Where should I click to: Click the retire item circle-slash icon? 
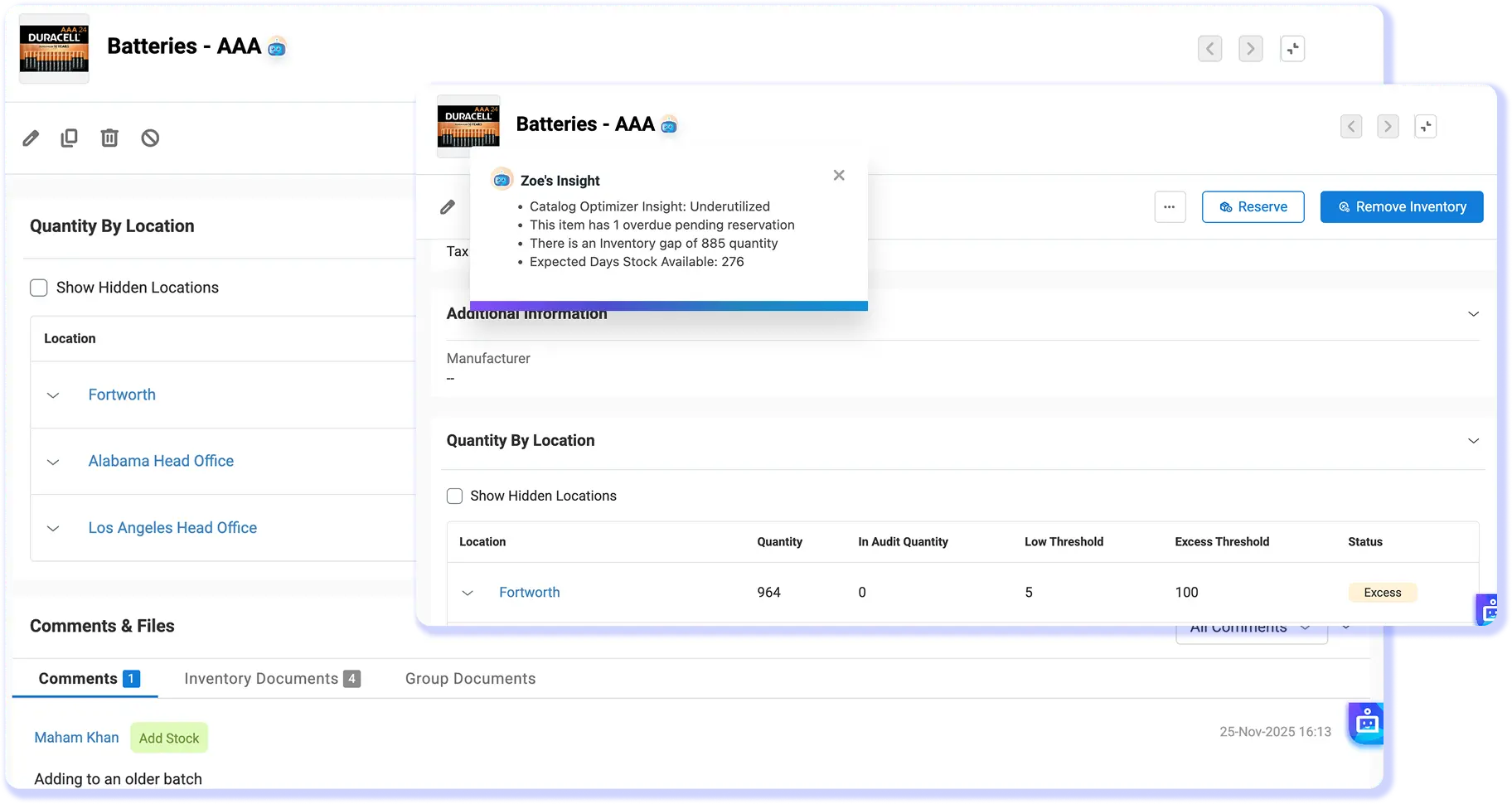pos(150,138)
